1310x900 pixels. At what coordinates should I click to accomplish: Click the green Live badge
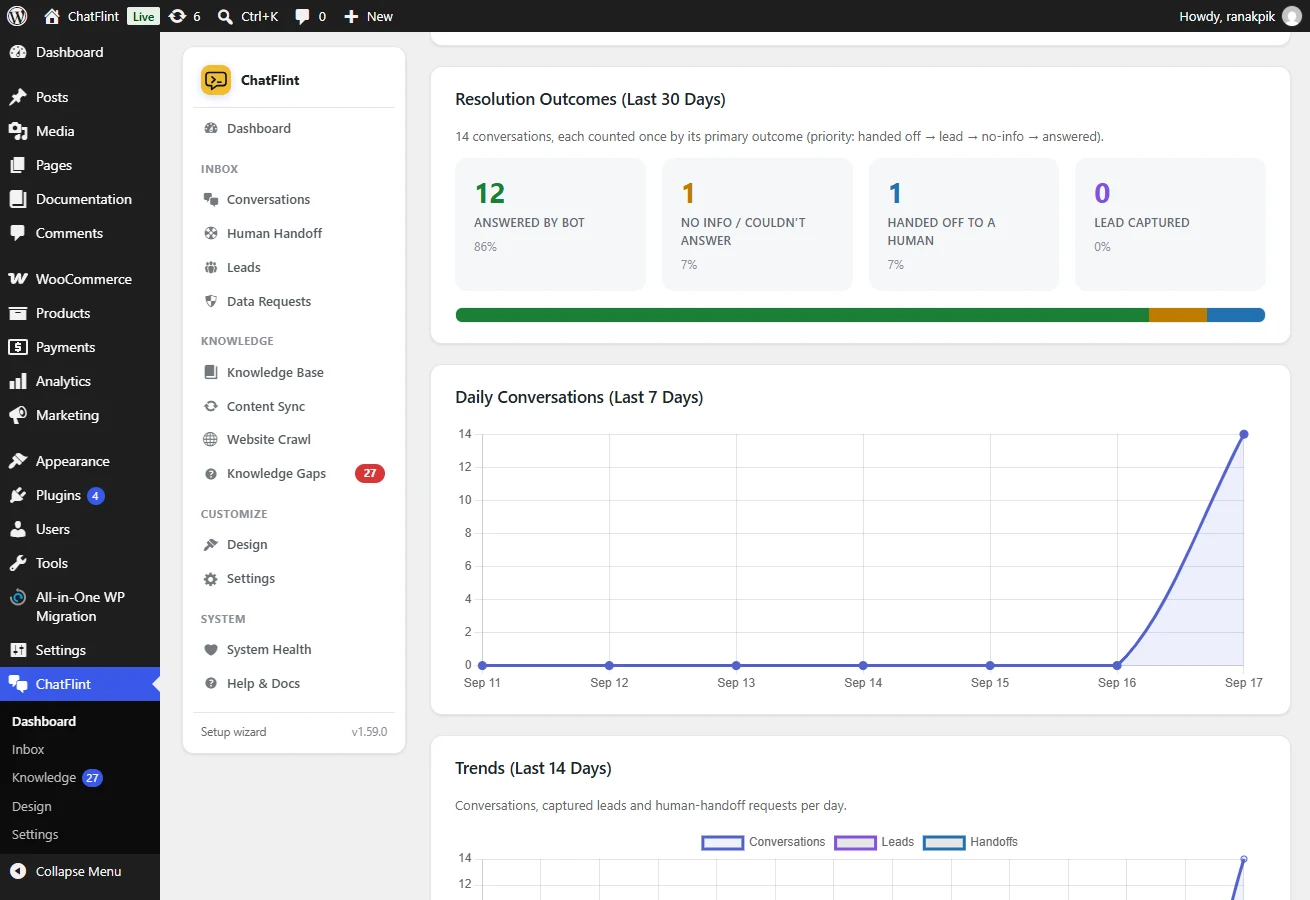click(x=143, y=16)
